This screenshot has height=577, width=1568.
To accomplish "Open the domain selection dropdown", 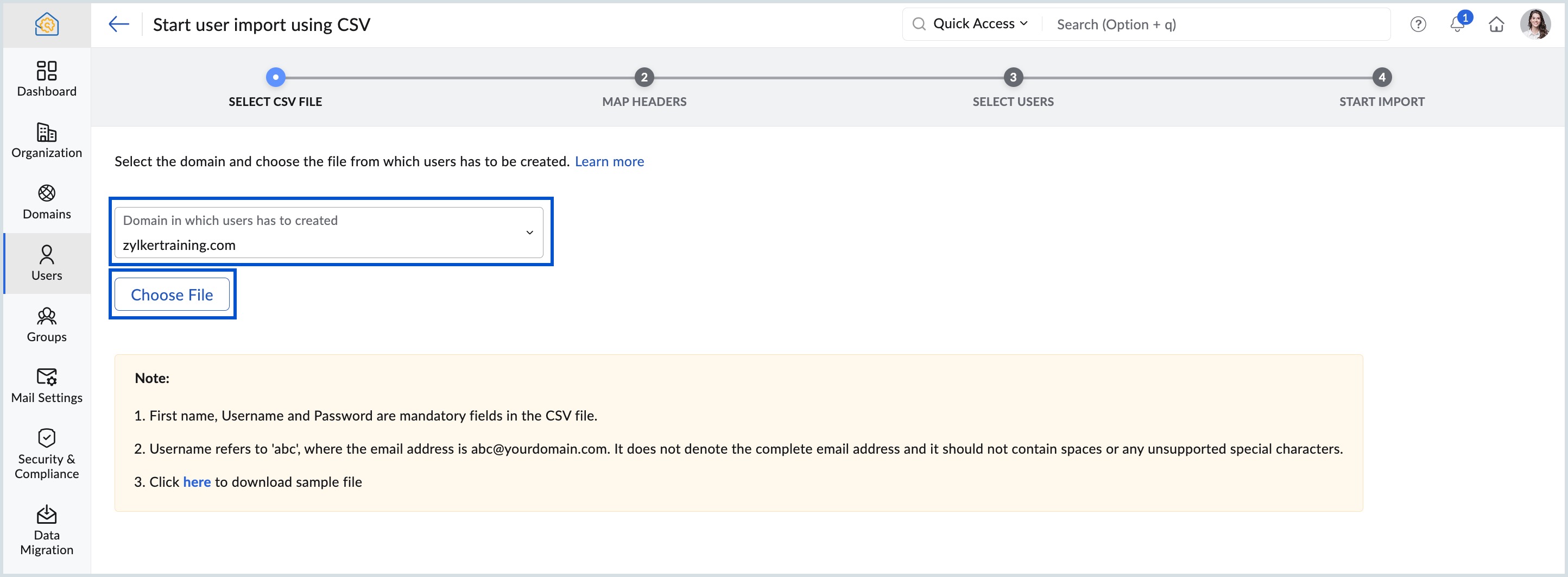I will click(x=328, y=232).
